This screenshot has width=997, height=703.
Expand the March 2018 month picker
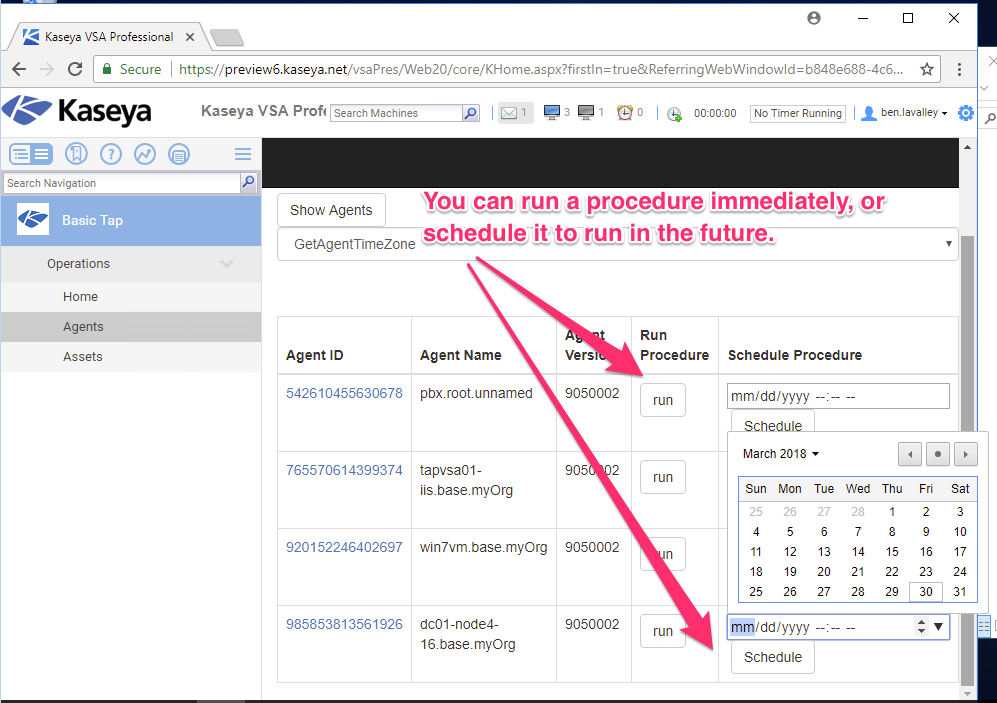pyautogui.click(x=781, y=454)
